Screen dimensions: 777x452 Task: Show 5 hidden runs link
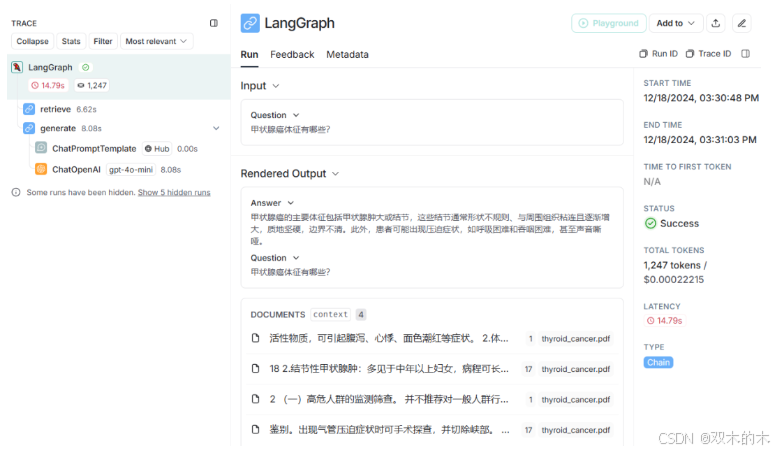174,192
